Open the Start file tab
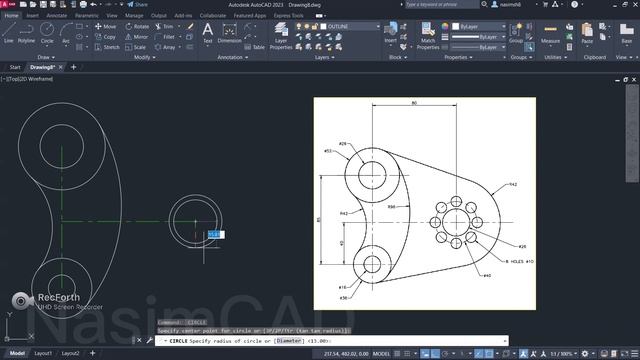The height and width of the screenshot is (360, 640). point(15,67)
